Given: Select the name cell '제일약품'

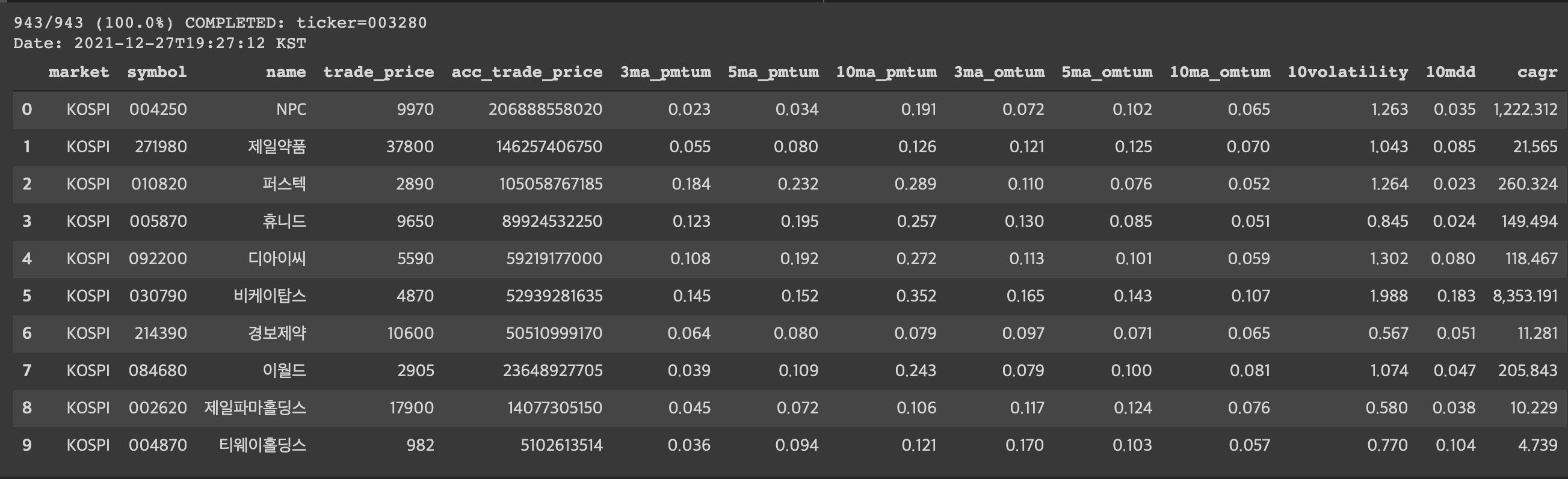Looking at the screenshot, I should click(x=277, y=147).
